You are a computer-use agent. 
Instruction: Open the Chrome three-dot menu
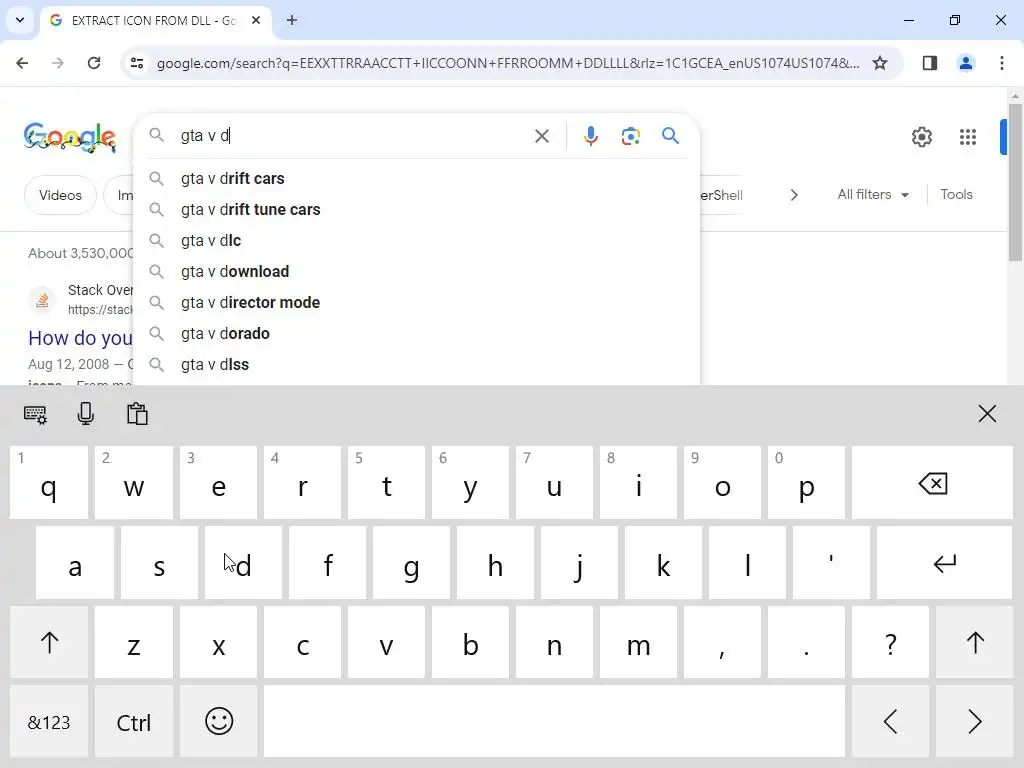(x=1002, y=63)
